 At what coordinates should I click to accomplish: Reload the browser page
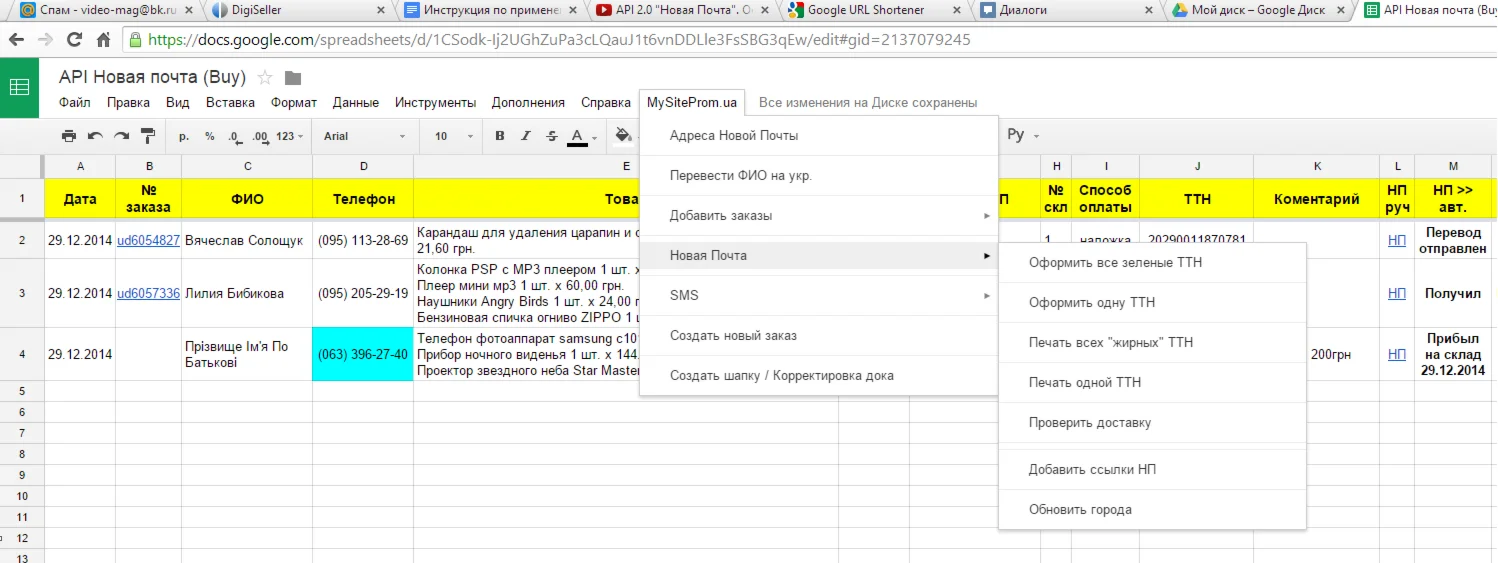coord(74,41)
